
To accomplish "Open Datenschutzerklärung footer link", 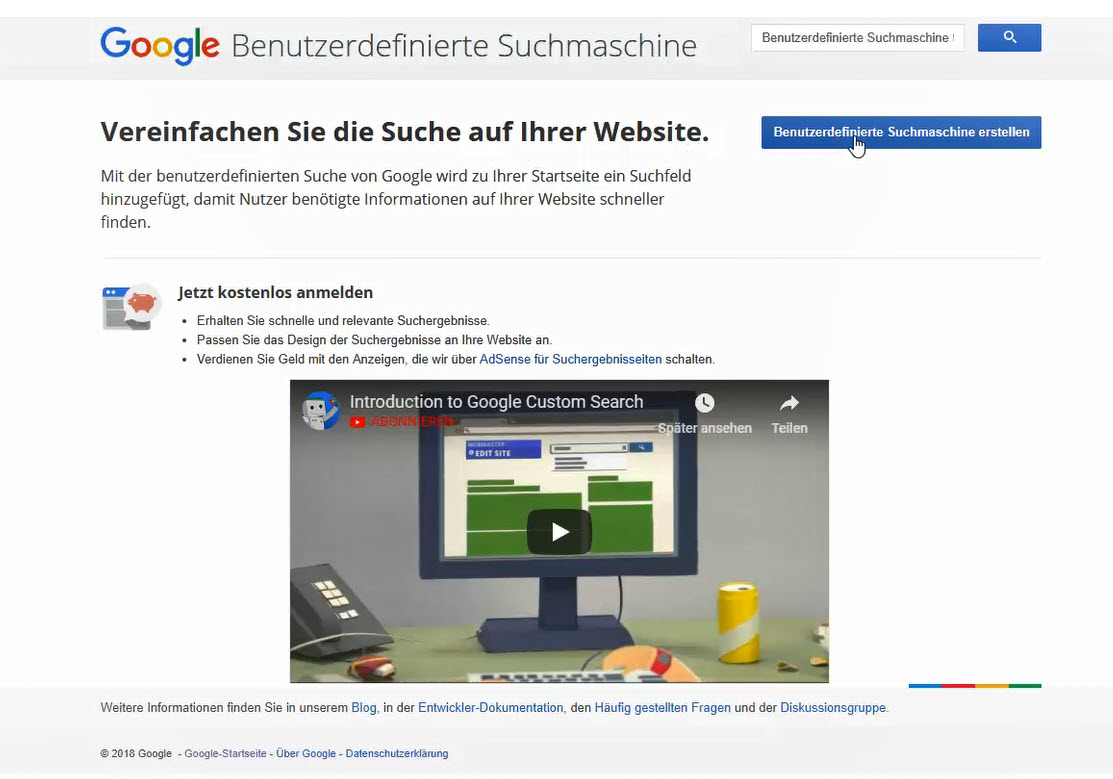I will [397, 753].
